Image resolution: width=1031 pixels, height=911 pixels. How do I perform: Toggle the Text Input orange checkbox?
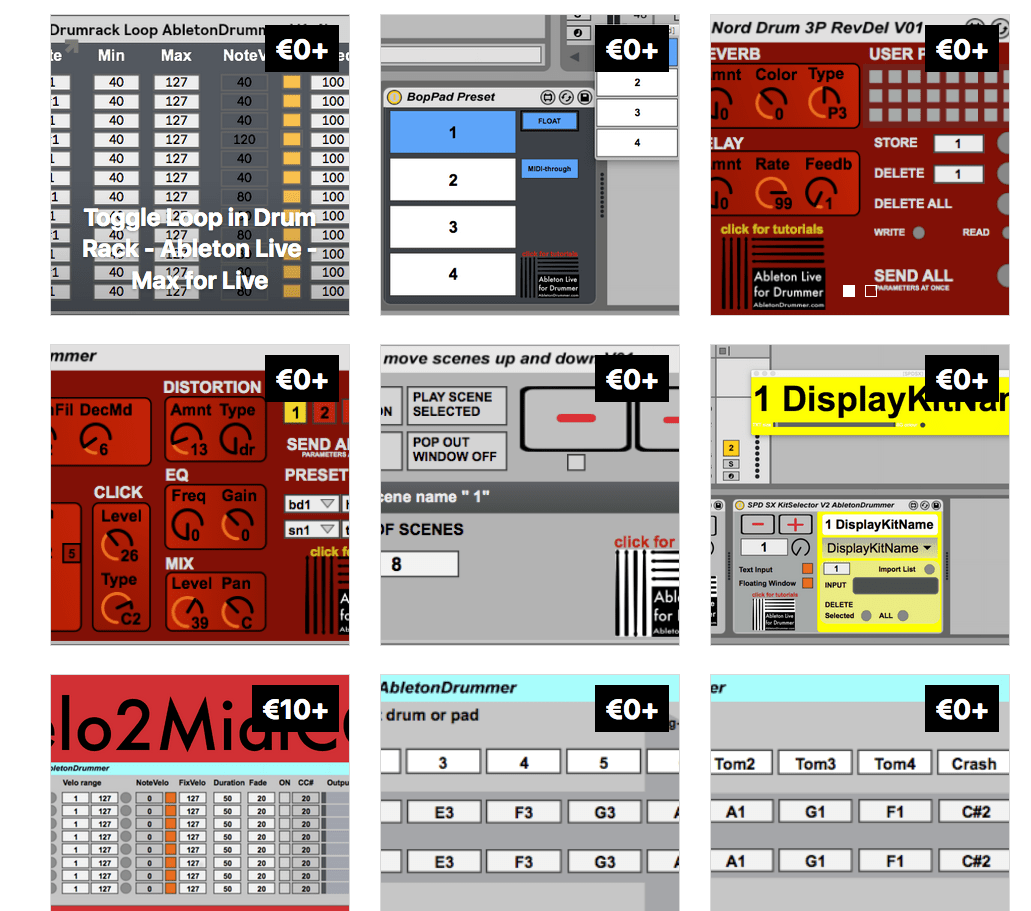click(807, 569)
